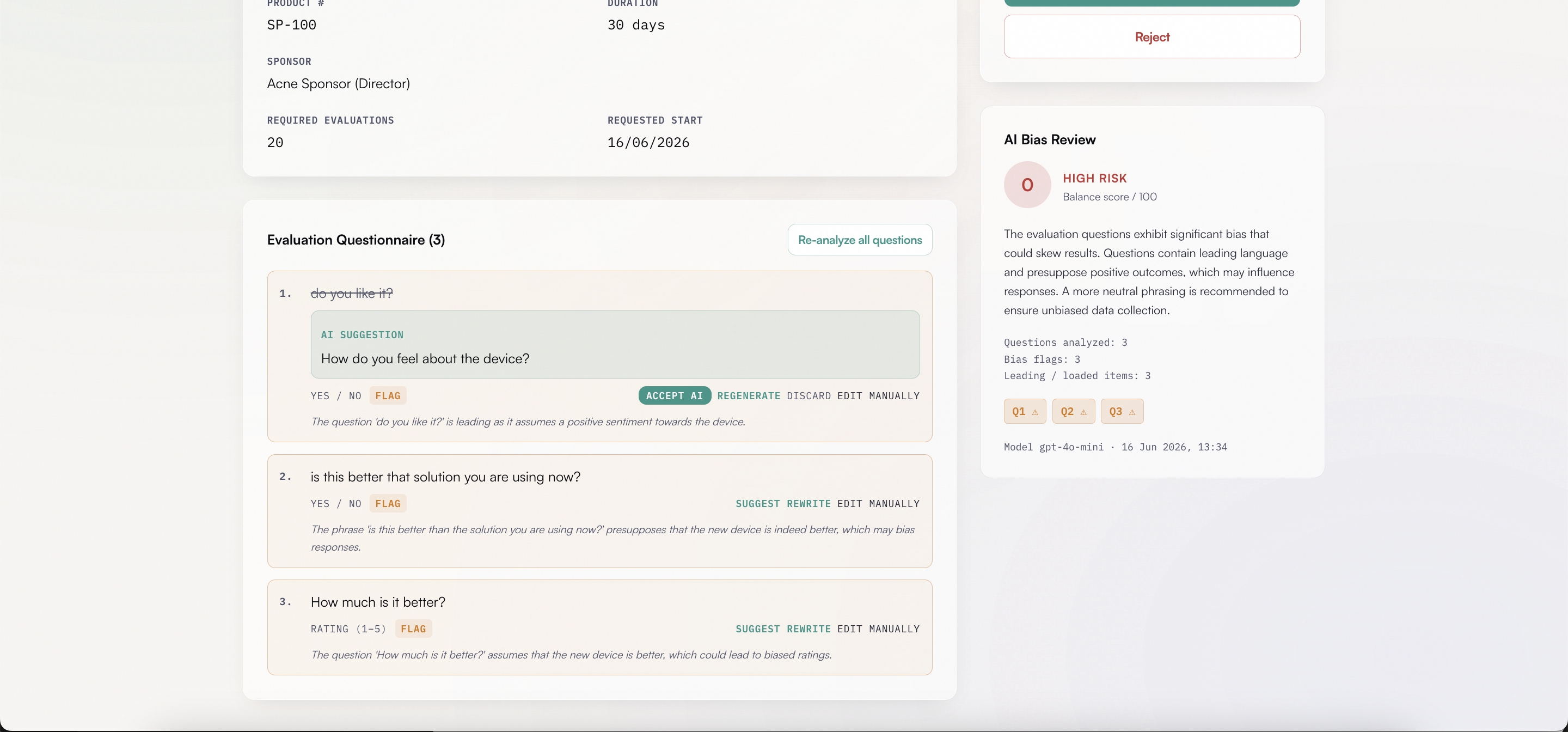Click the FLAG badge on question 1
This screenshot has width=1568, height=732.
[388, 396]
